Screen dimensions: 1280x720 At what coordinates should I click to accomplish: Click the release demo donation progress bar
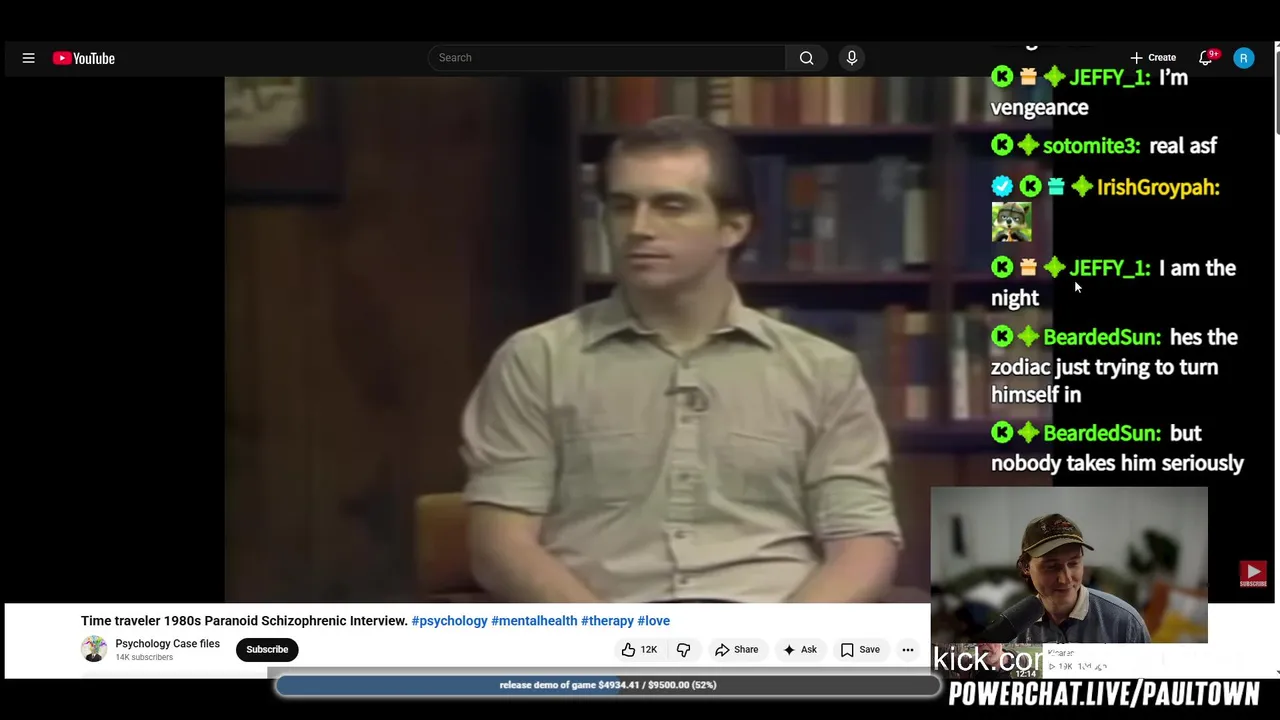tap(607, 685)
